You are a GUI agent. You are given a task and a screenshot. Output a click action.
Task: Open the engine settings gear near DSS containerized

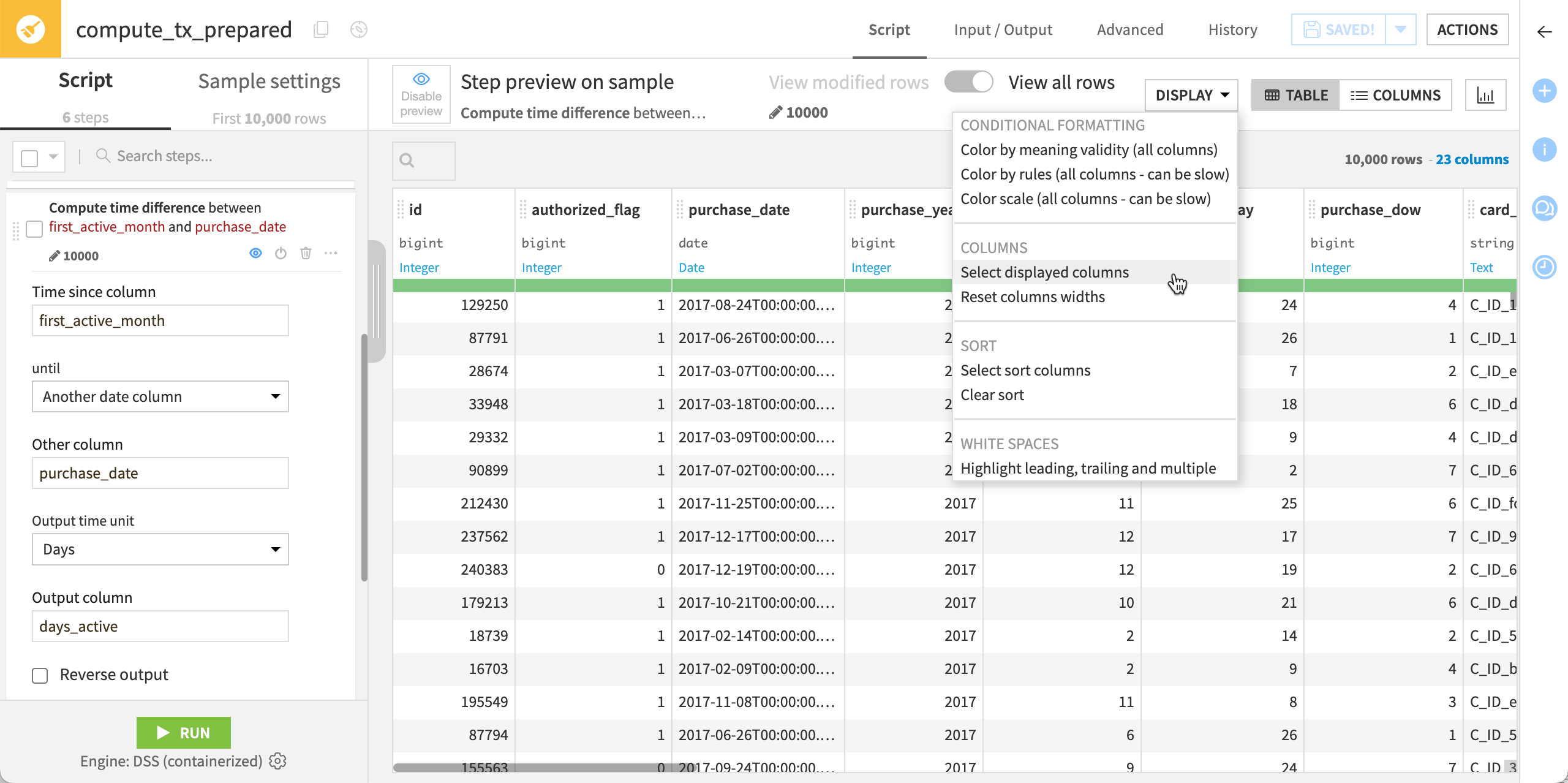(x=277, y=761)
